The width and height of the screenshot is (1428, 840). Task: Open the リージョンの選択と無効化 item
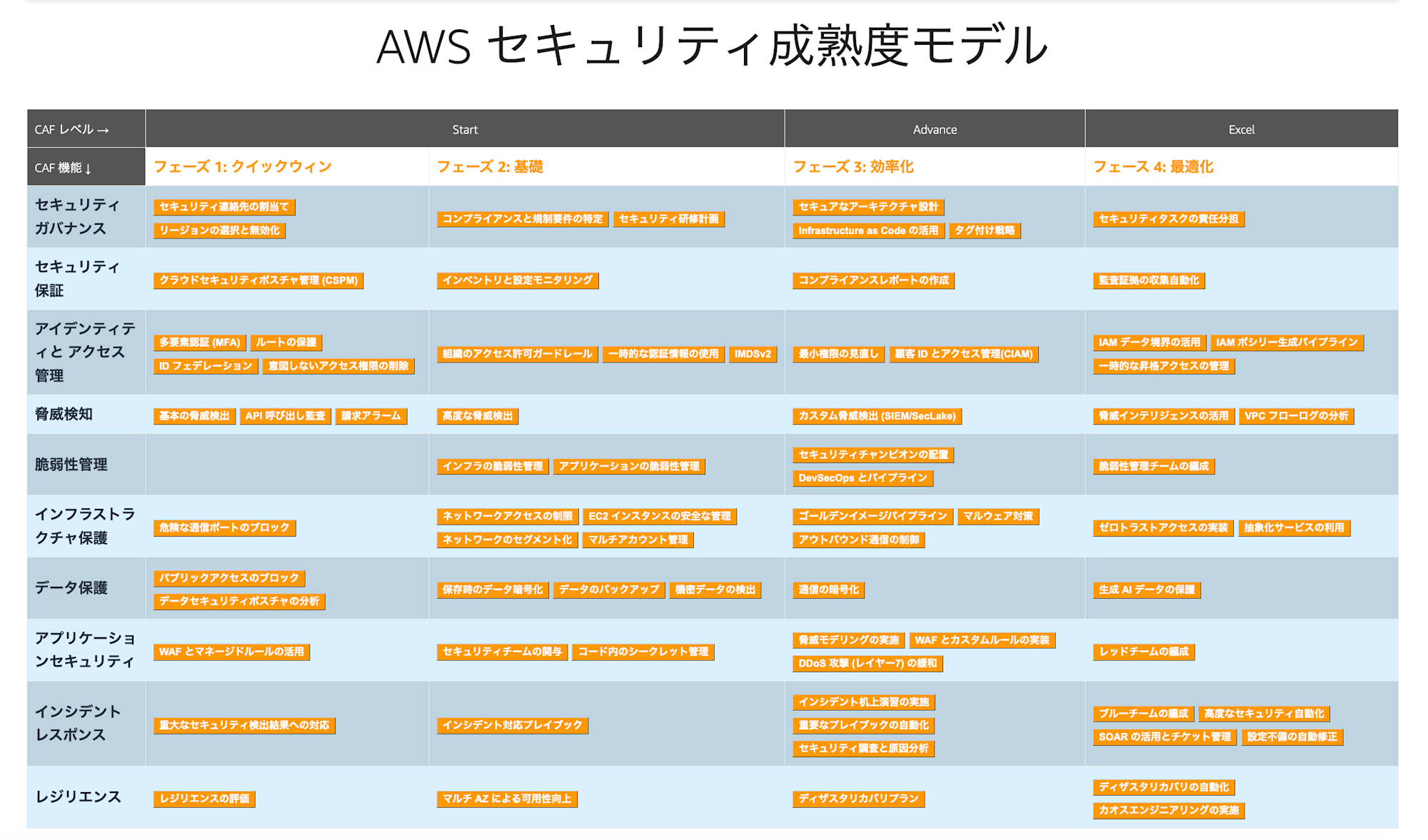[219, 231]
